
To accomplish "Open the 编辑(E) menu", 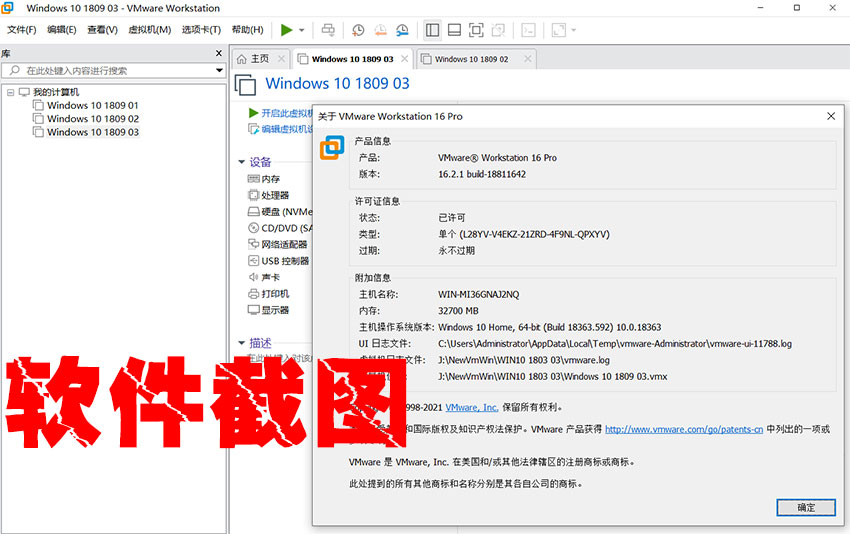I will point(62,30).
